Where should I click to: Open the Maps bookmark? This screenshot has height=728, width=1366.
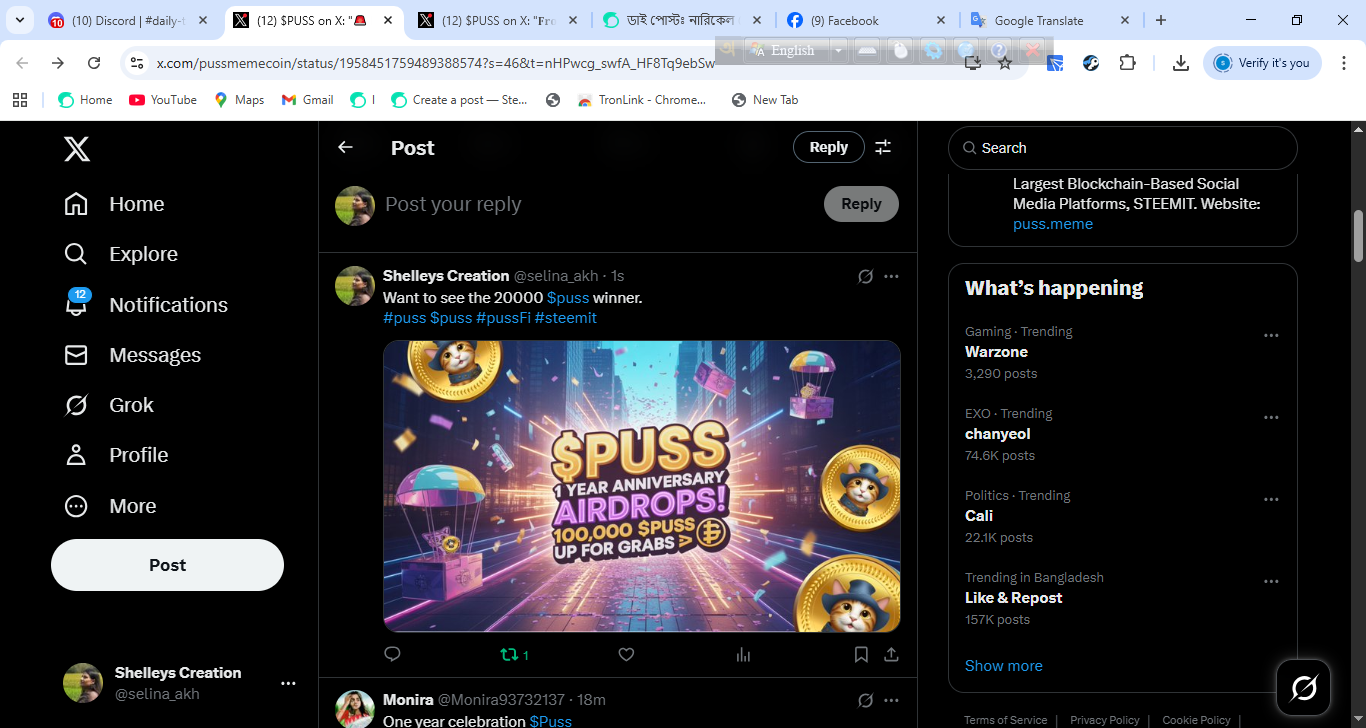[x=239, y=100]
